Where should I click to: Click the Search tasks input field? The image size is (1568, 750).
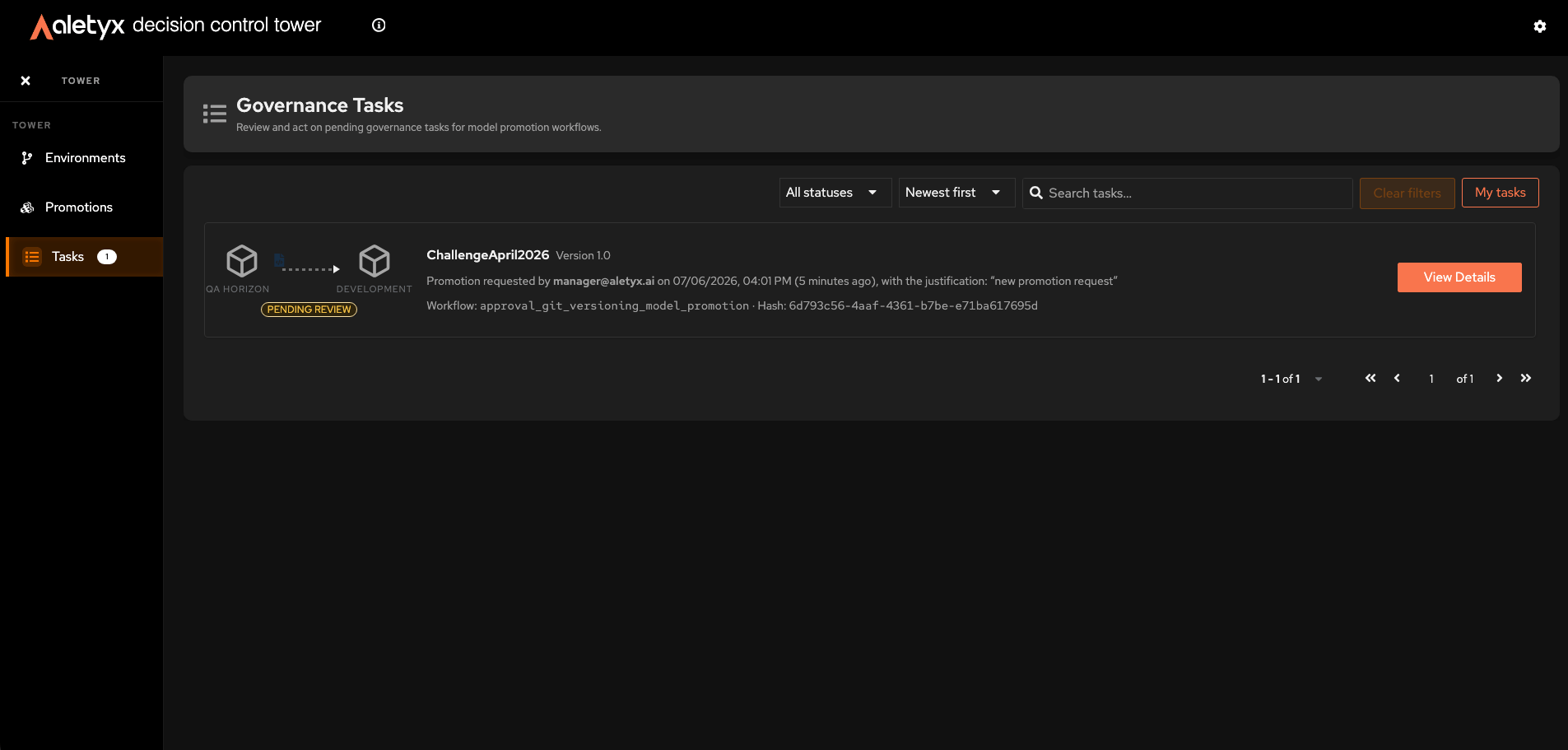click(1188, 193)
